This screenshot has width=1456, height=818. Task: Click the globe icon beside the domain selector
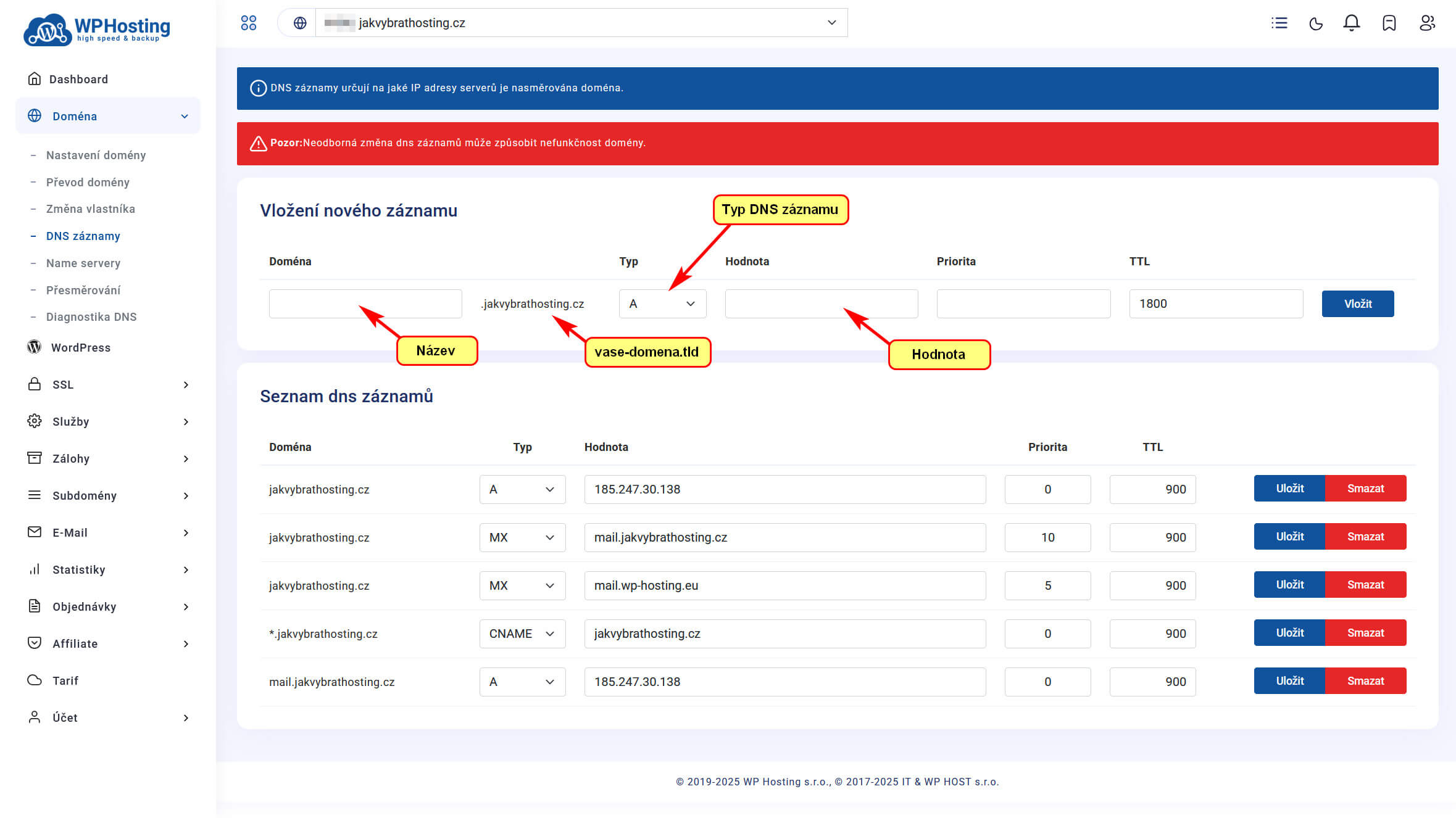point(300,23)
